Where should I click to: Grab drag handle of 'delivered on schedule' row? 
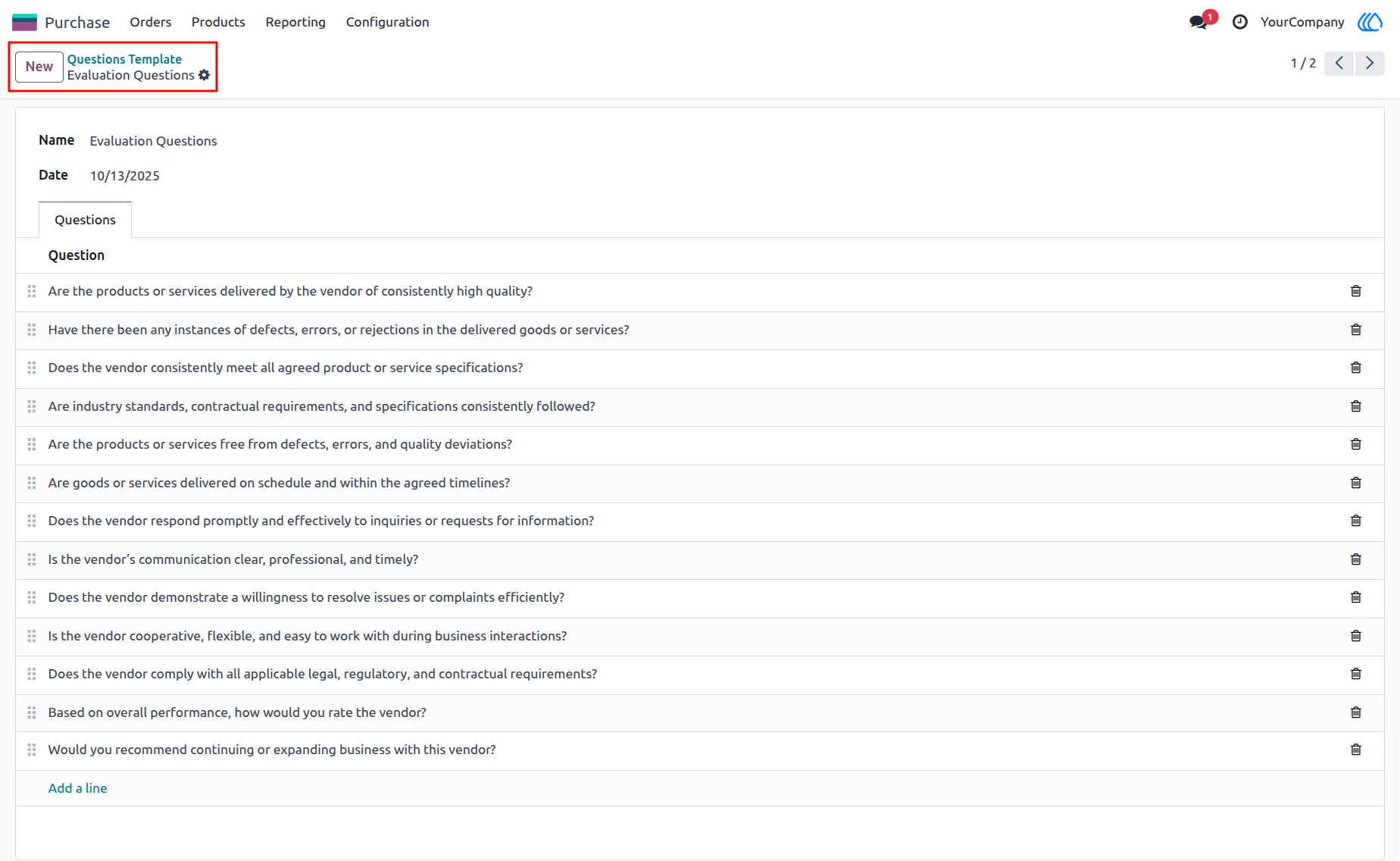[32, 483]
